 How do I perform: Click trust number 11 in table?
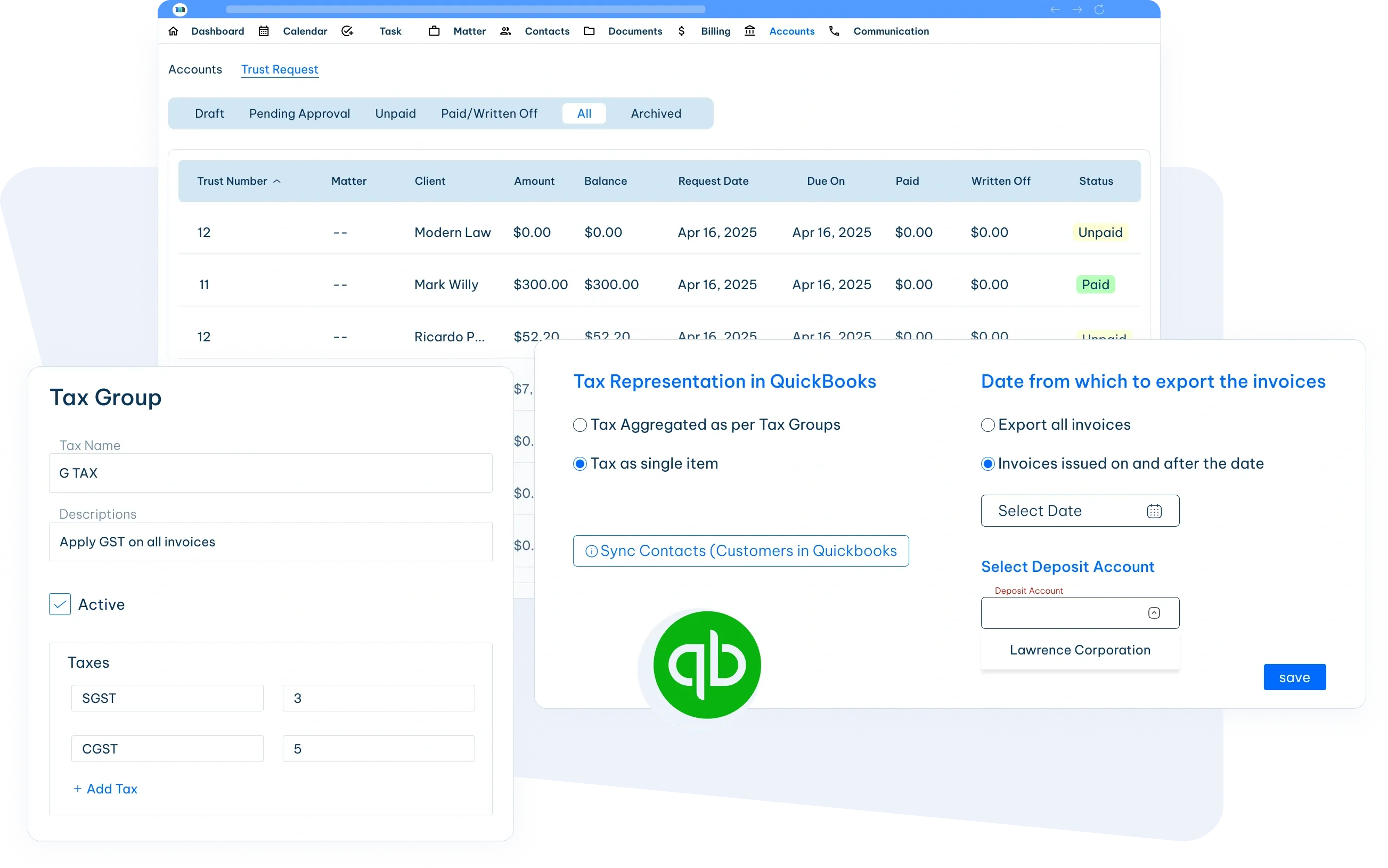tap(204, 285)
